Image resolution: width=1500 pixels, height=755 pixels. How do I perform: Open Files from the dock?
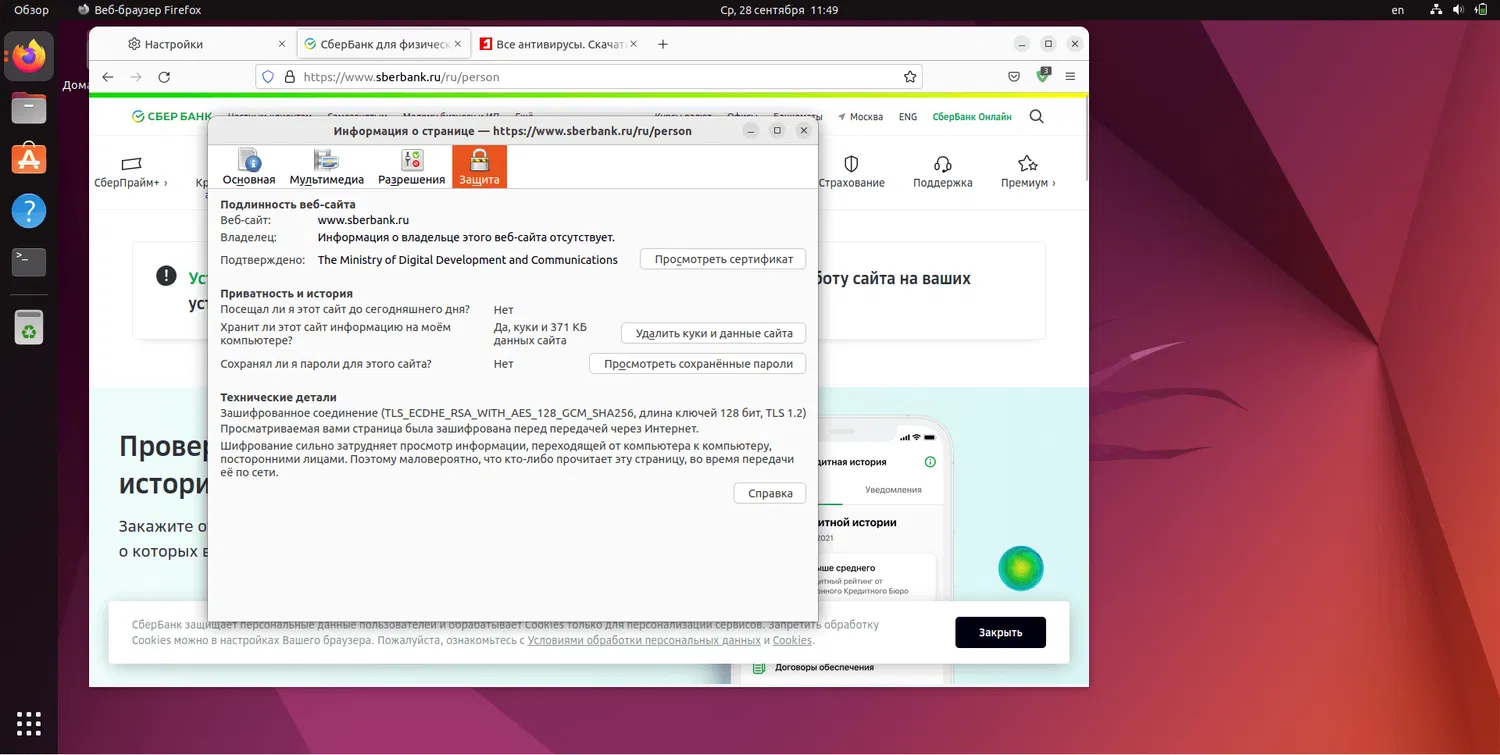29,107
